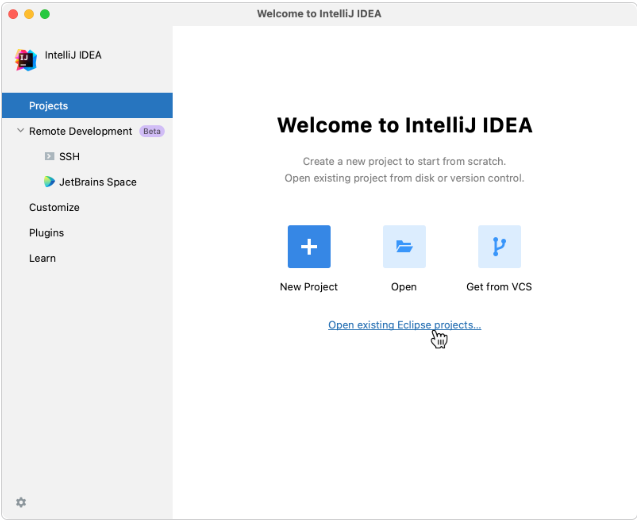This screenshot has height=521, width=637.
Task: Click the SSH terminal icon
Action: (49, 156)
